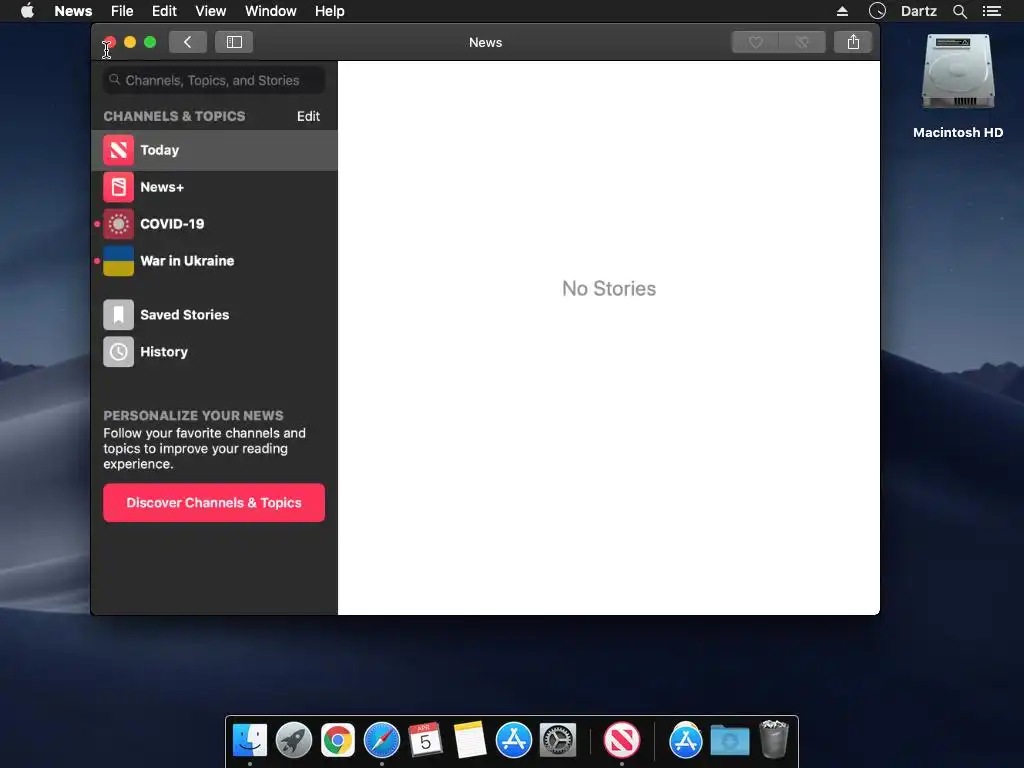Click the broken heart dislike toolbar button
Image resolution: width=1024 pixels, height=768 pixels.
(802, 42)
